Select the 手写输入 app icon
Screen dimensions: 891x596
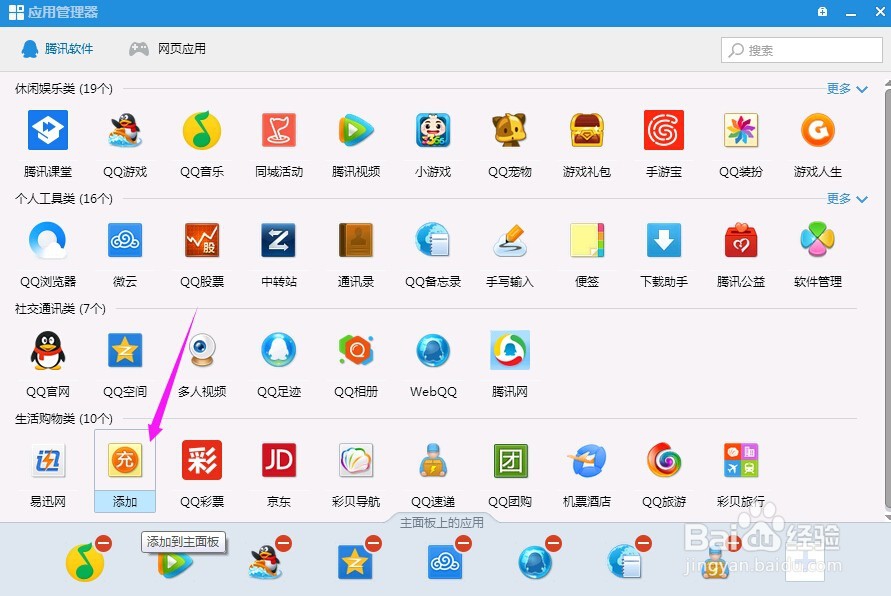coord(510,240)
